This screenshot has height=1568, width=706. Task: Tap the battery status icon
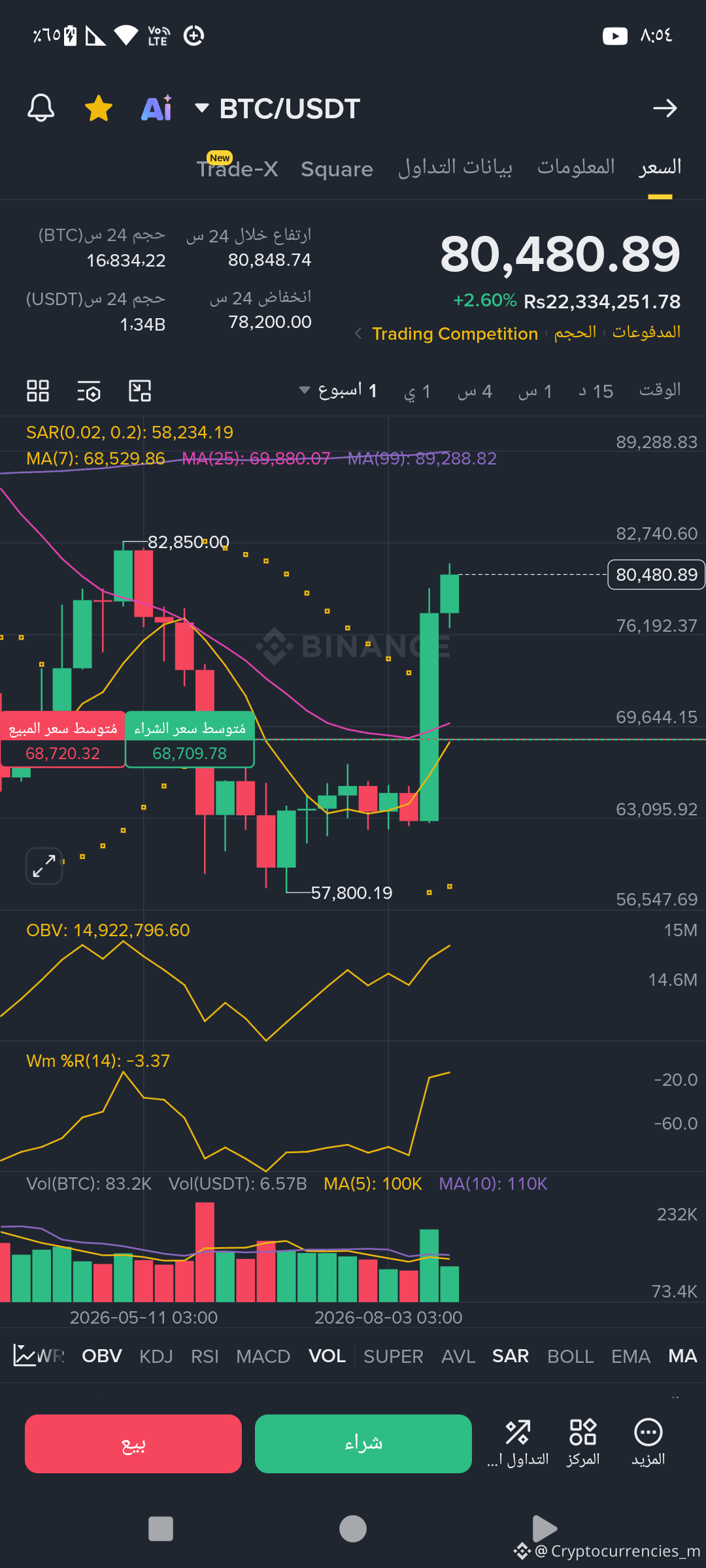70,35
